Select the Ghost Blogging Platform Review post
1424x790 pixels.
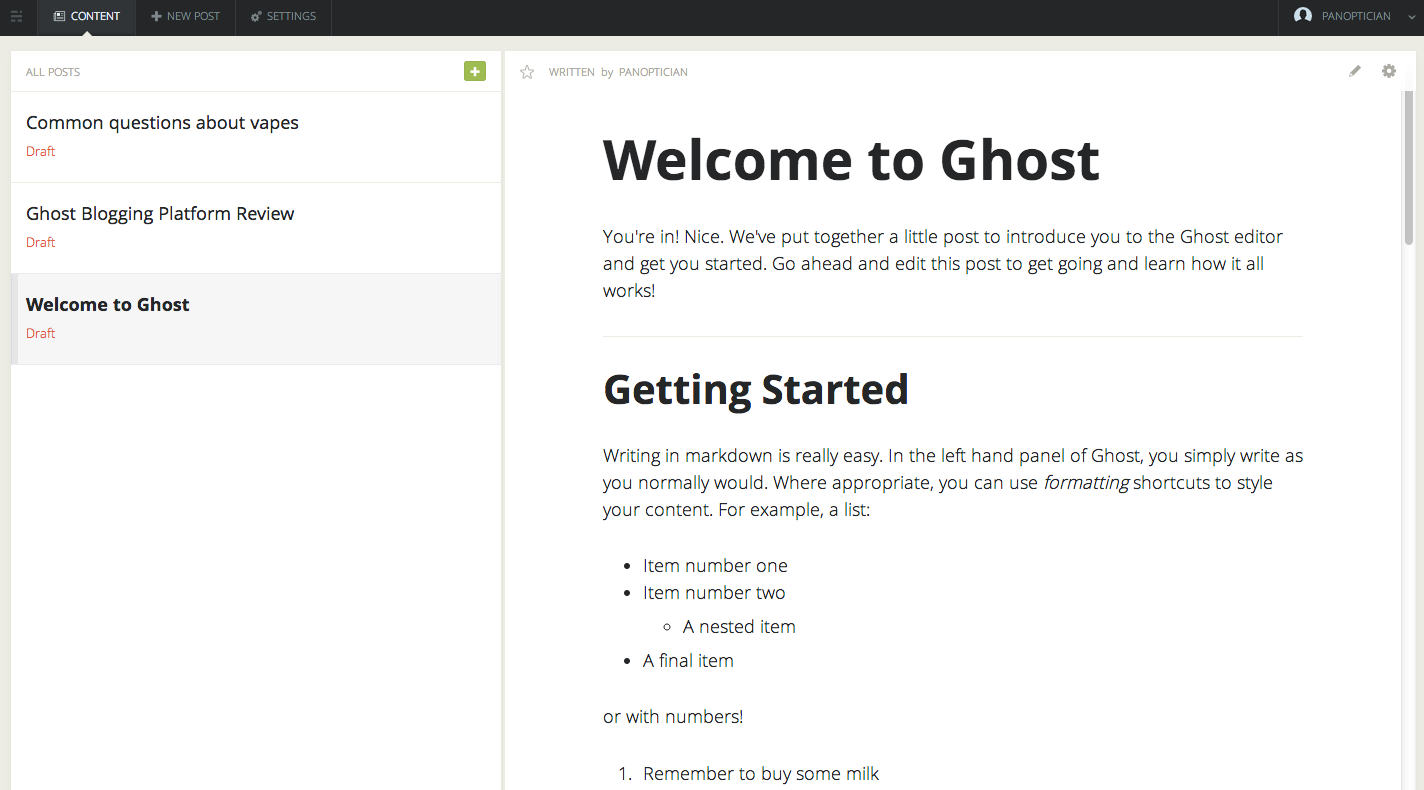256,228
